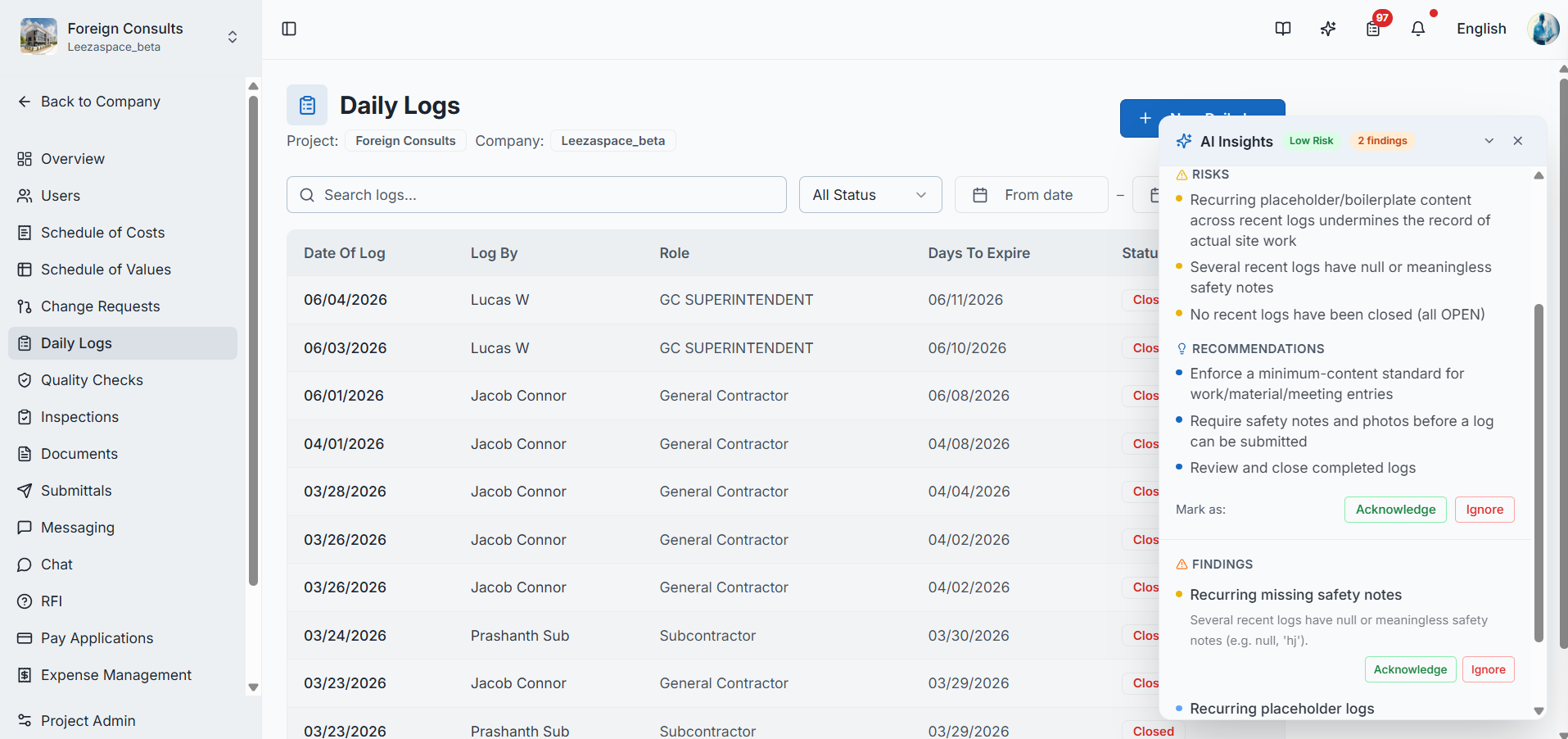1568x739 pixels.
Task: Open Overview in the sidebar
Action: pyautogui.click(x=123, y=159)
